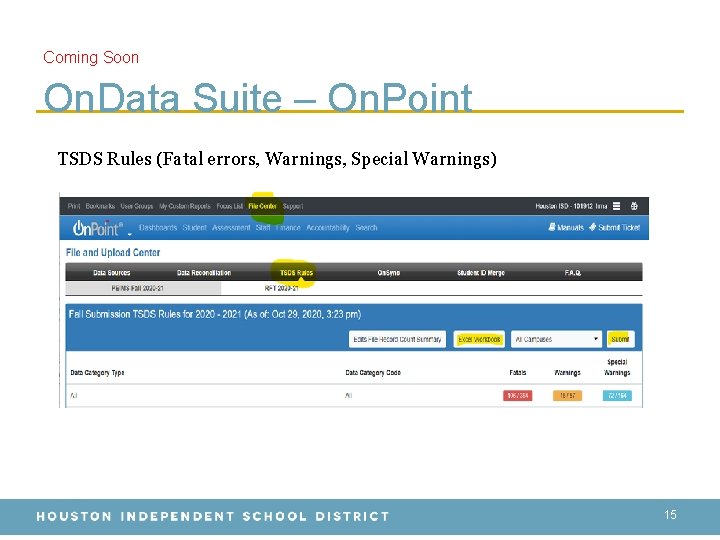Viewport: 720px width, 540px height.
Task: Switch to the OnSync tab
Action: (388, 273)
